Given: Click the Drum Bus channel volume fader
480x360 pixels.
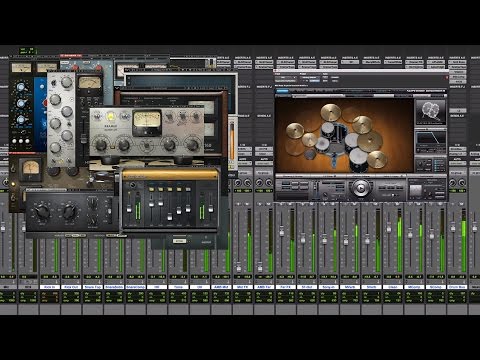Looking at the screenshot, I should click(453, 228).
